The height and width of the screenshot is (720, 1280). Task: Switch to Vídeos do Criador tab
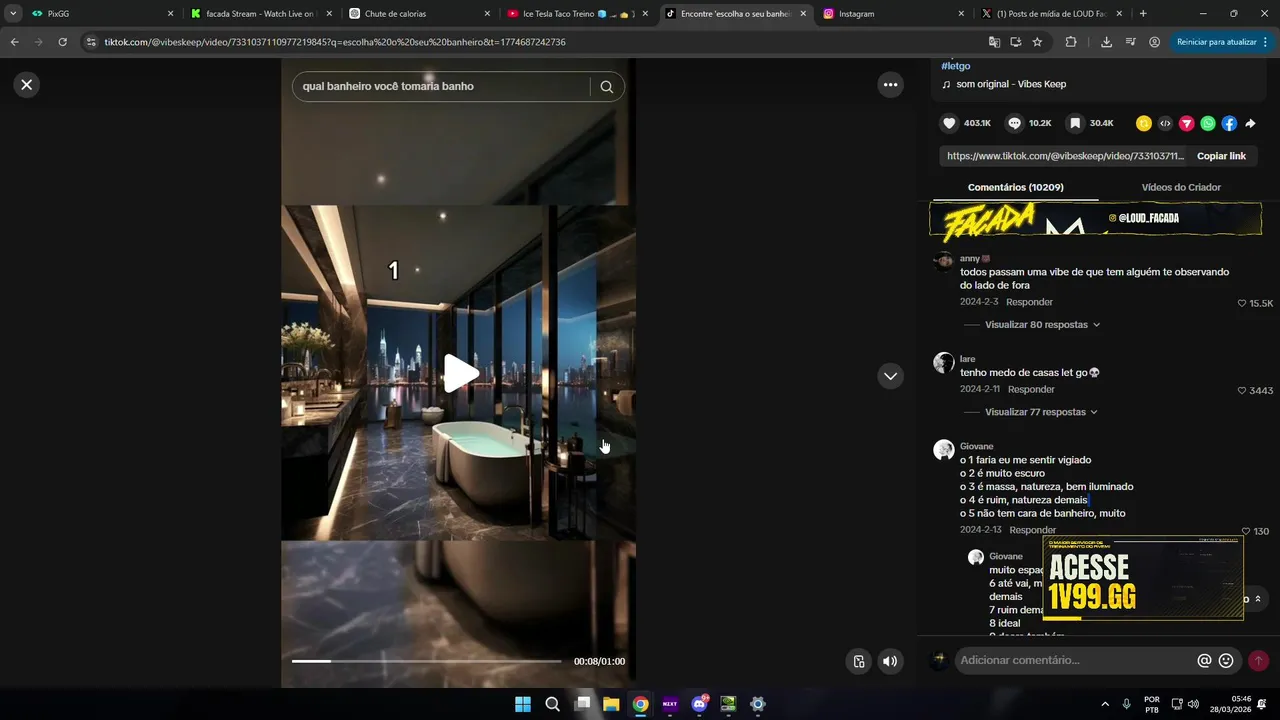1181,187
